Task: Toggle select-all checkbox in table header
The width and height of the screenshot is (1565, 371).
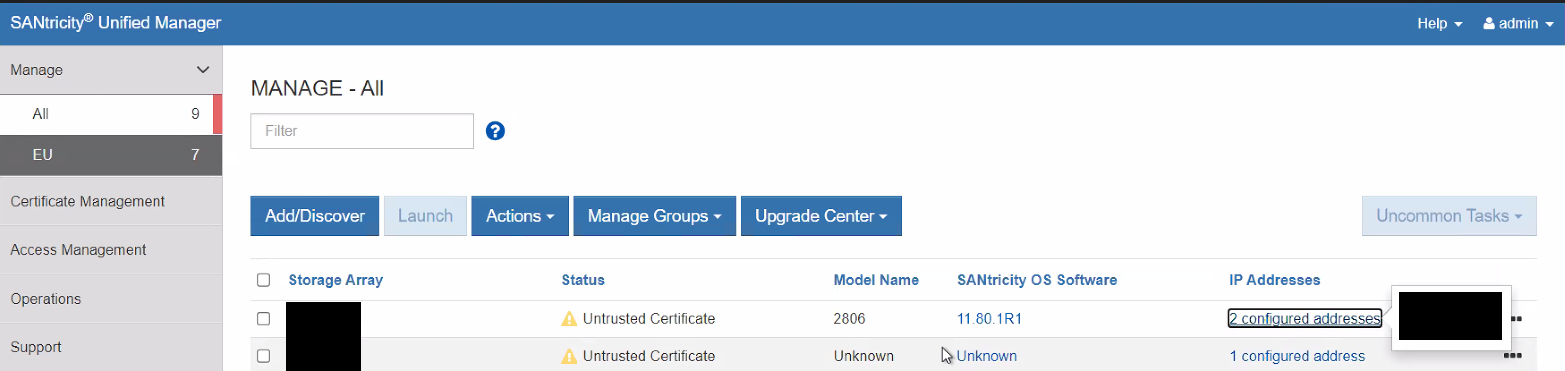Action: click(x=263, y=280)
